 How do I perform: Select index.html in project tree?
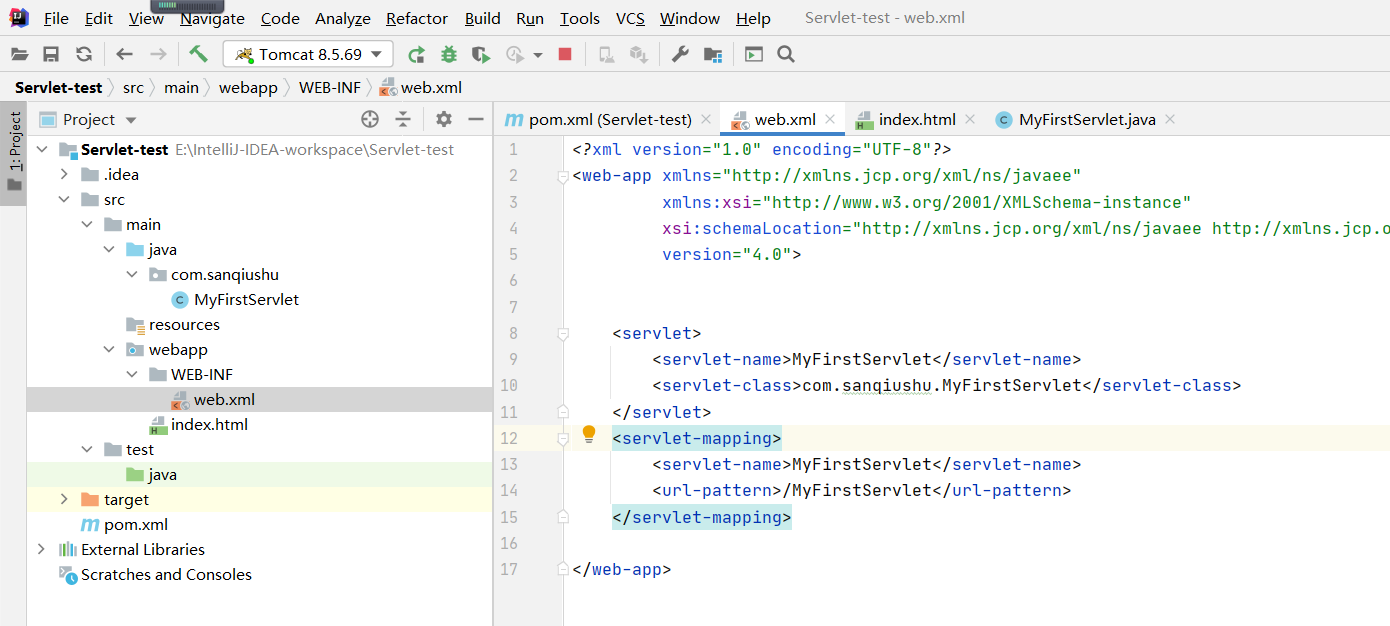(209, 424)
